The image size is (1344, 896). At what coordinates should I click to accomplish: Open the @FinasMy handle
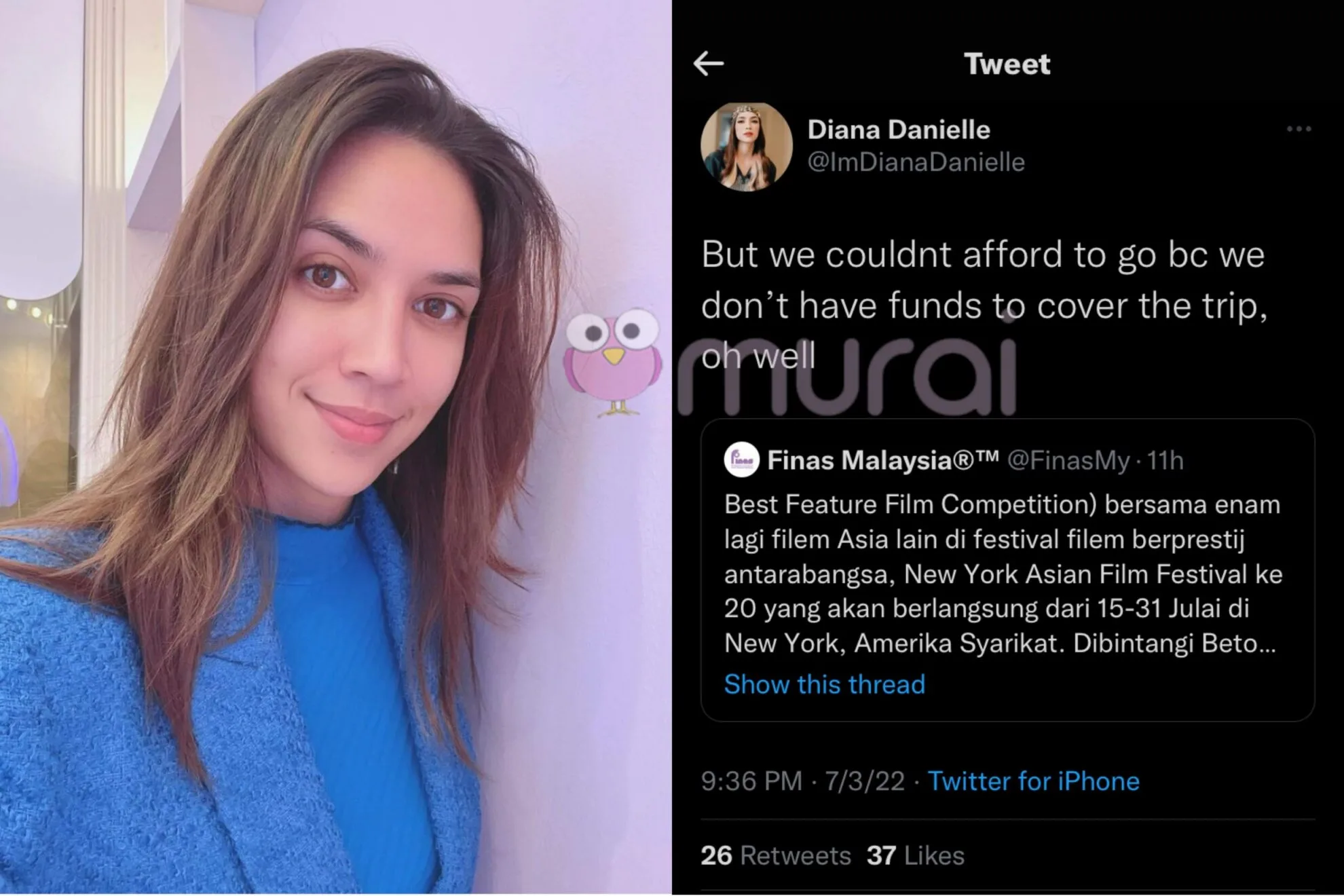tap(1068, 460)
